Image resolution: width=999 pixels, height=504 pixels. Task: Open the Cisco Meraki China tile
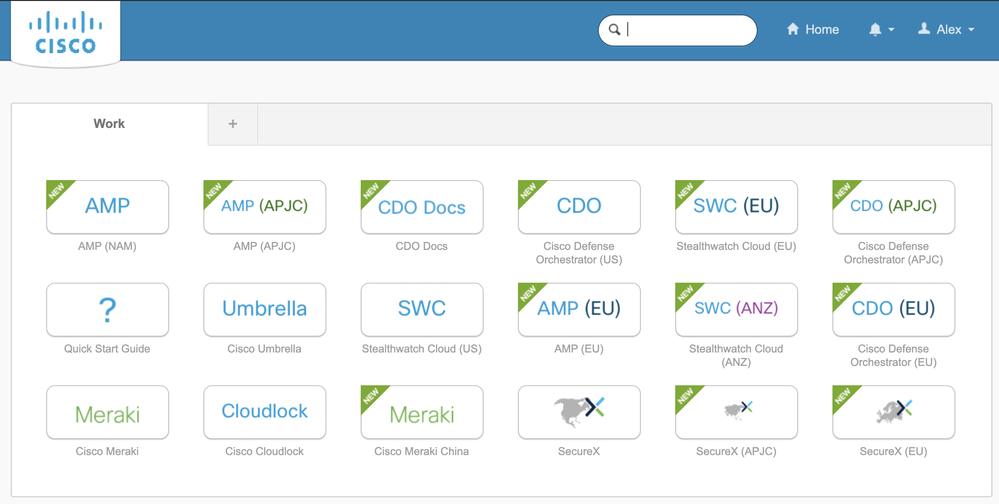click(x=421, y=411)
